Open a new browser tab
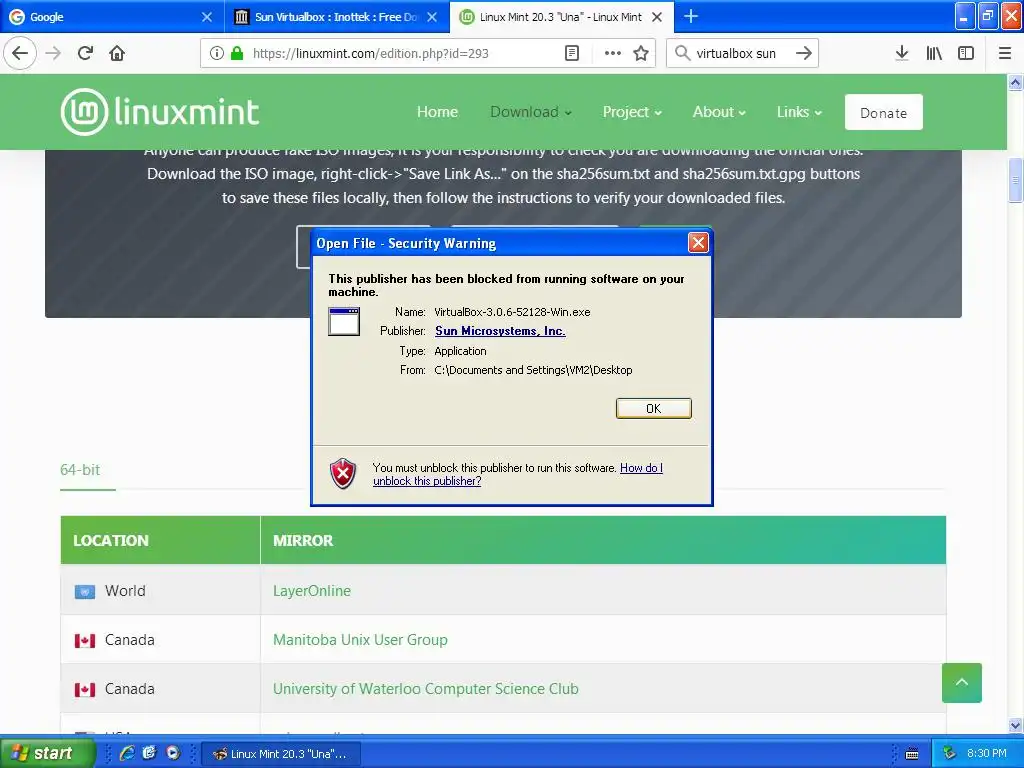Viewport: 1024px width, 768px height. pyautogui.click(x=690, y=16)
